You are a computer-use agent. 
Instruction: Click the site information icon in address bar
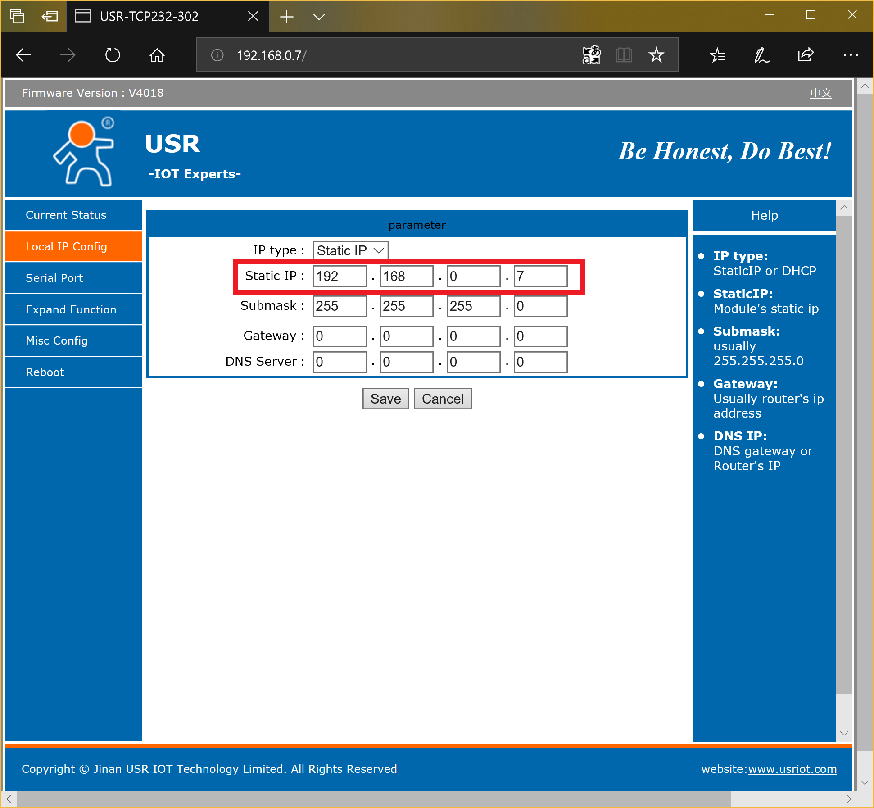pyautogui.click(x=217, y=55)
